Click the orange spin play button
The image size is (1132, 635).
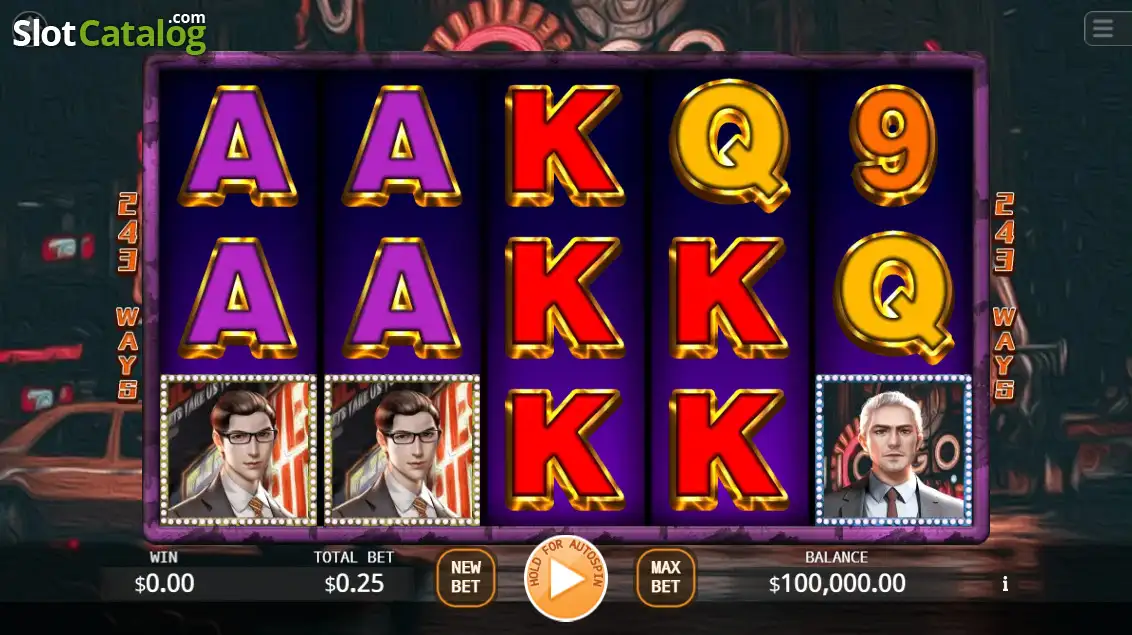(566, 579)
